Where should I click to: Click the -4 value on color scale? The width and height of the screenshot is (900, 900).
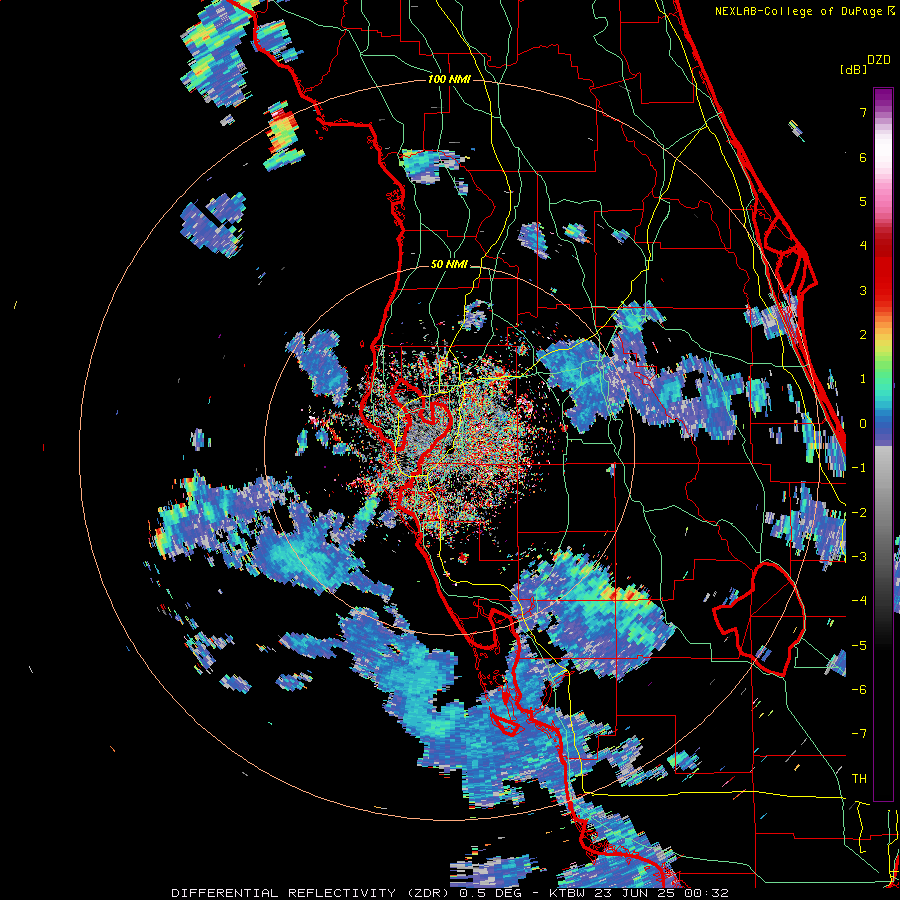(859, 601)
